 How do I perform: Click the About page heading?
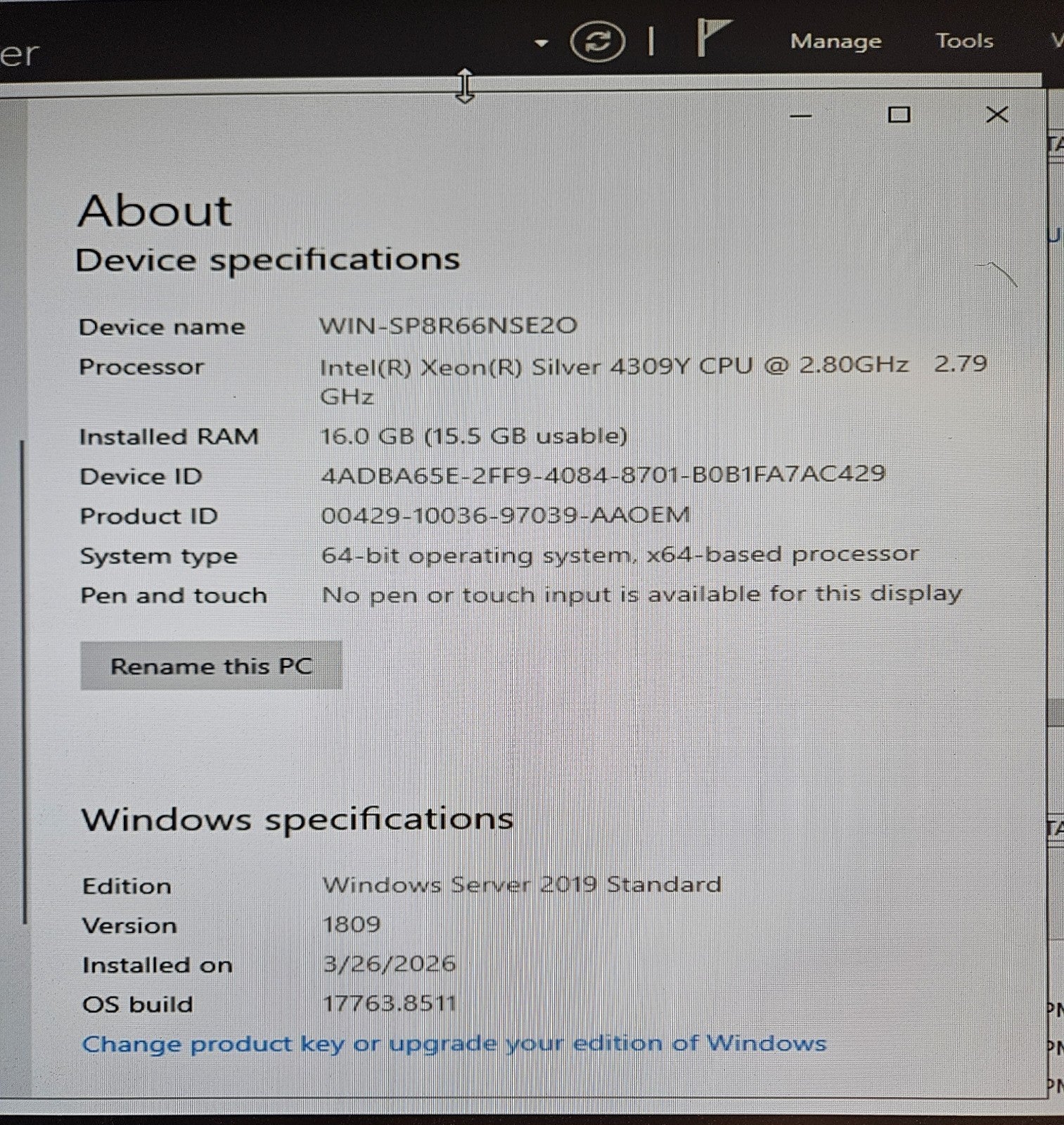155,210
